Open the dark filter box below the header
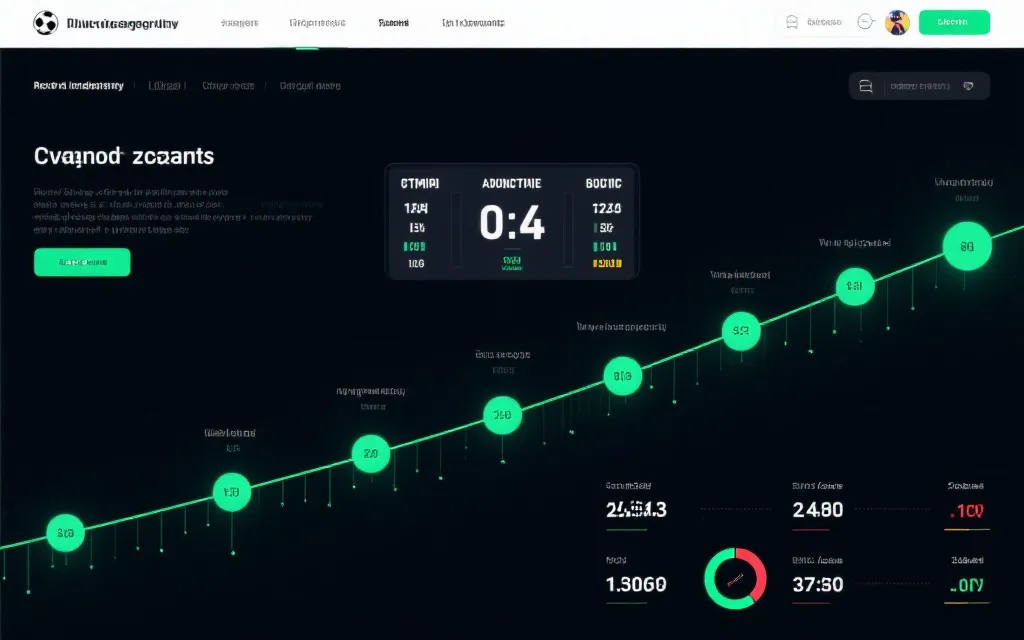Image resolution: width=1024 pixels, height=640 pixels. click(x=919, y=86)
